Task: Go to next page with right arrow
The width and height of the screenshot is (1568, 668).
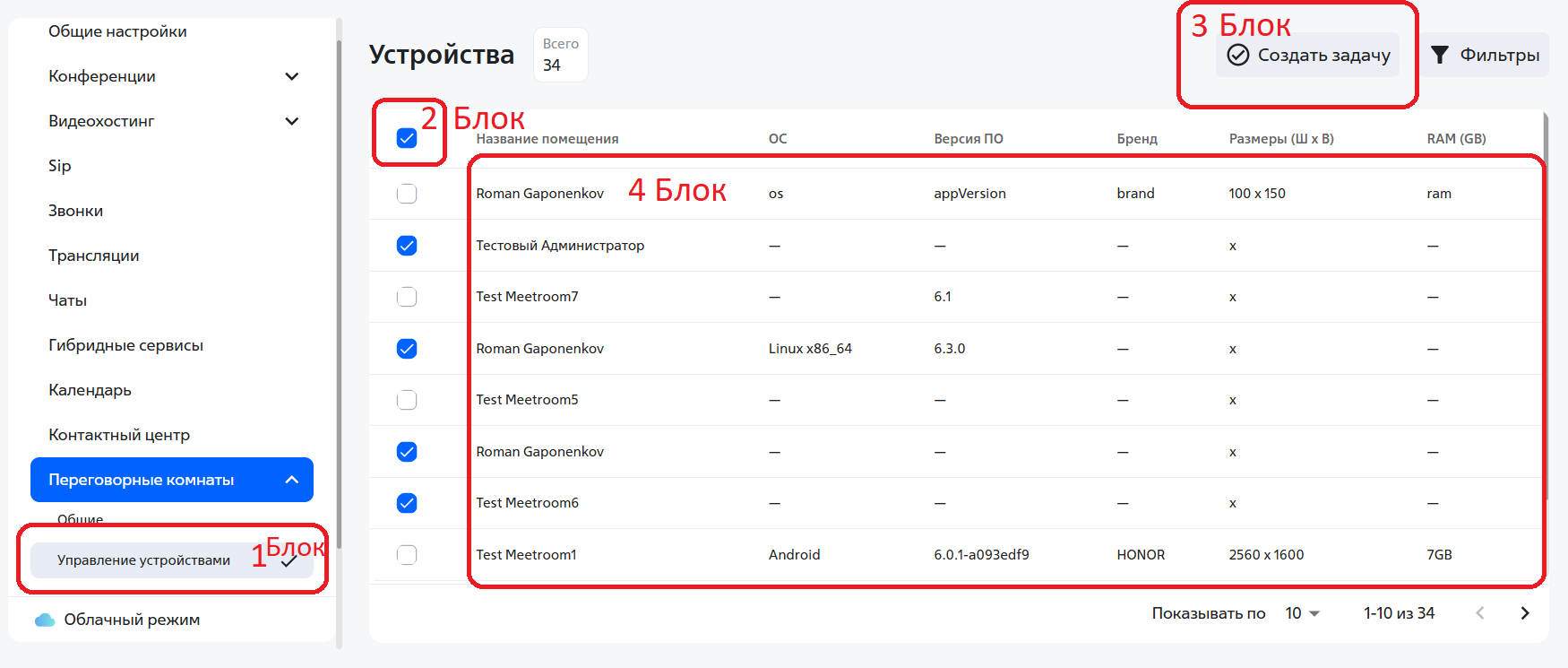Action: tap(1524, 613)
